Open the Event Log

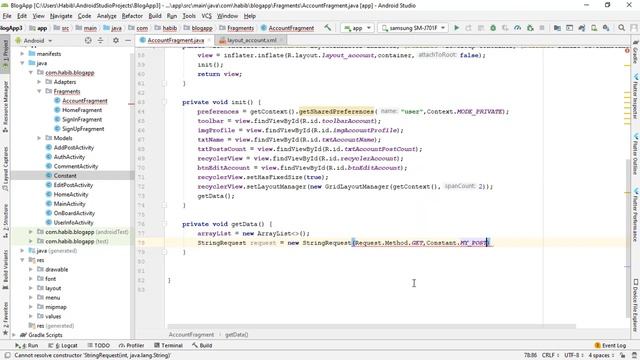pos(610,345)
